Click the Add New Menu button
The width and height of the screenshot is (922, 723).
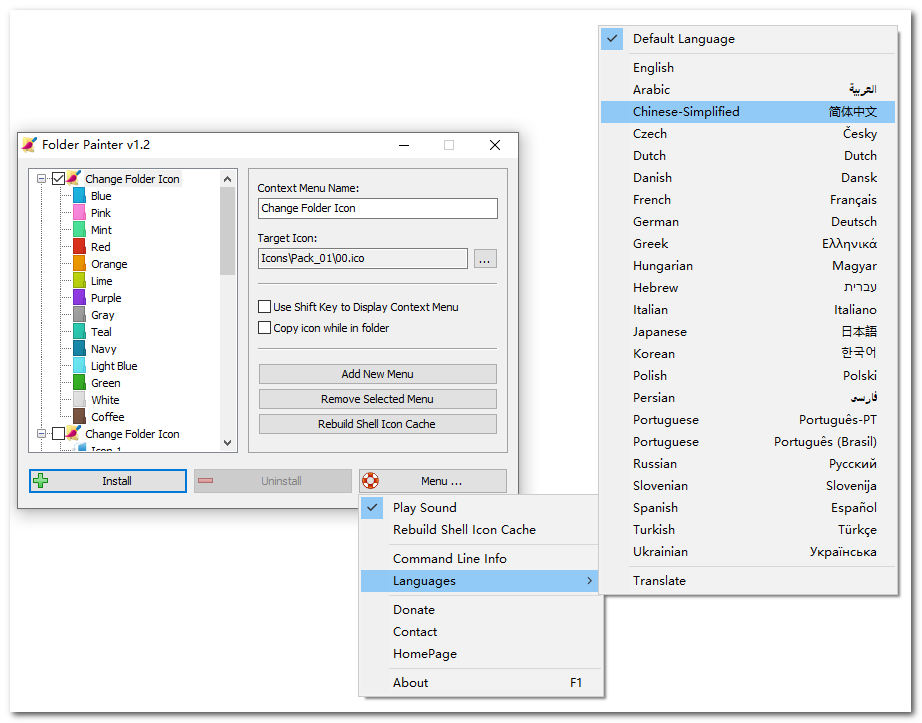[x=377, y=374]
